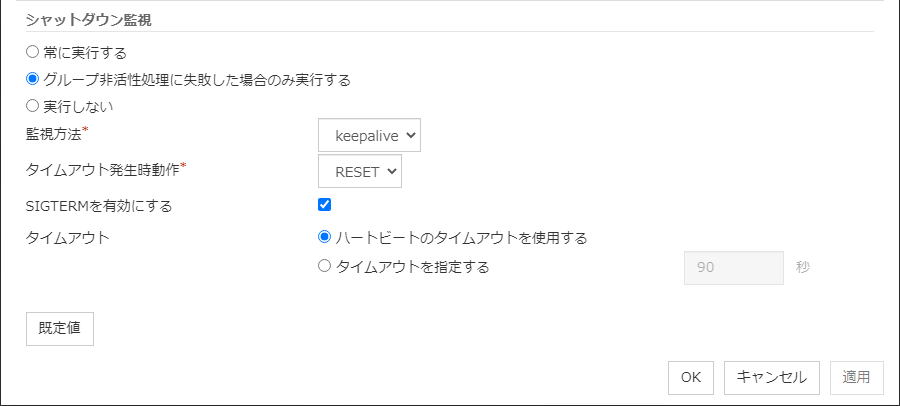
Task: Select the 常に実行する radio button
Action: tap(32, 51)
